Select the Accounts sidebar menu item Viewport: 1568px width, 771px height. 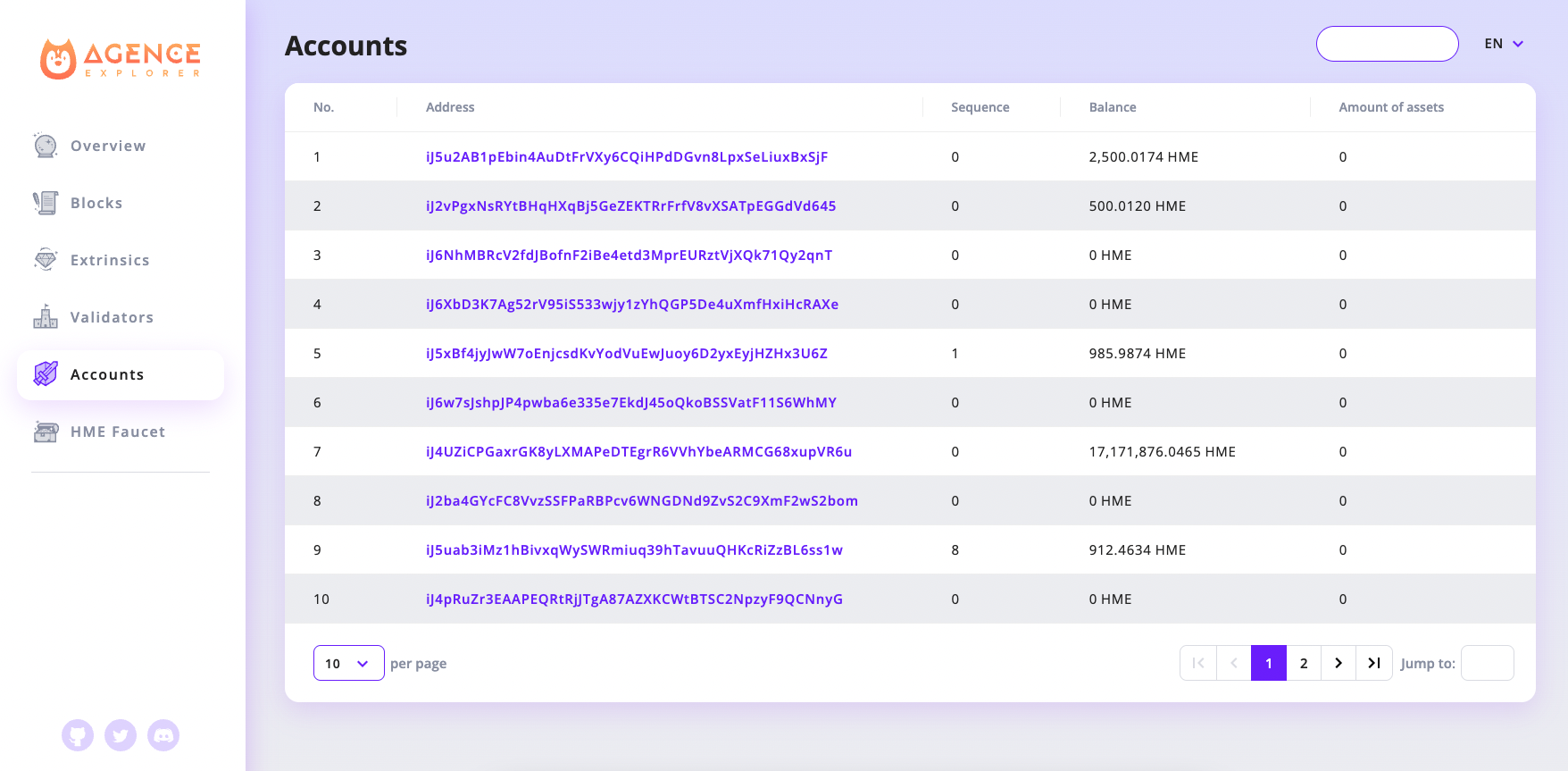point(121,375)
